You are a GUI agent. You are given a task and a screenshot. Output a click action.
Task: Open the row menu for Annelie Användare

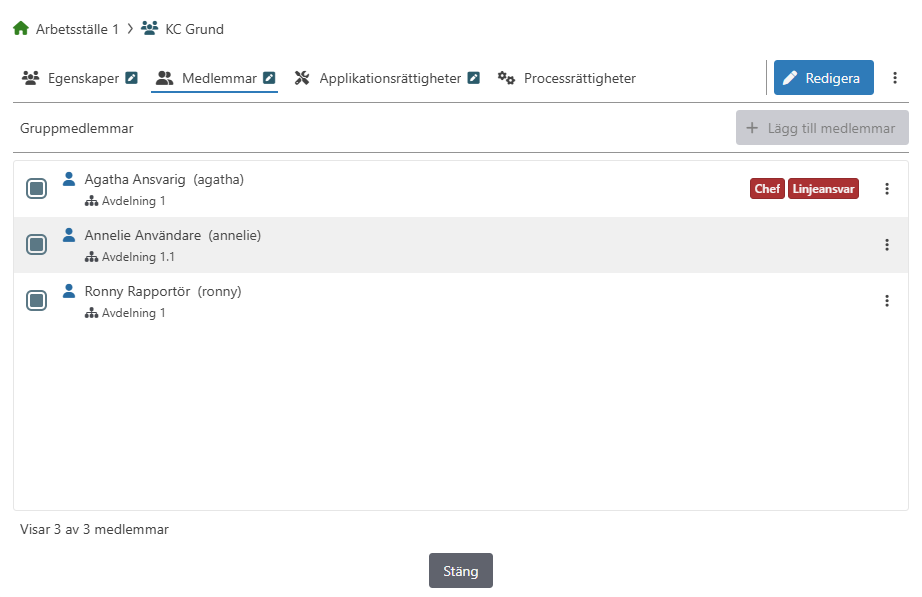click(x=887, y=245)
